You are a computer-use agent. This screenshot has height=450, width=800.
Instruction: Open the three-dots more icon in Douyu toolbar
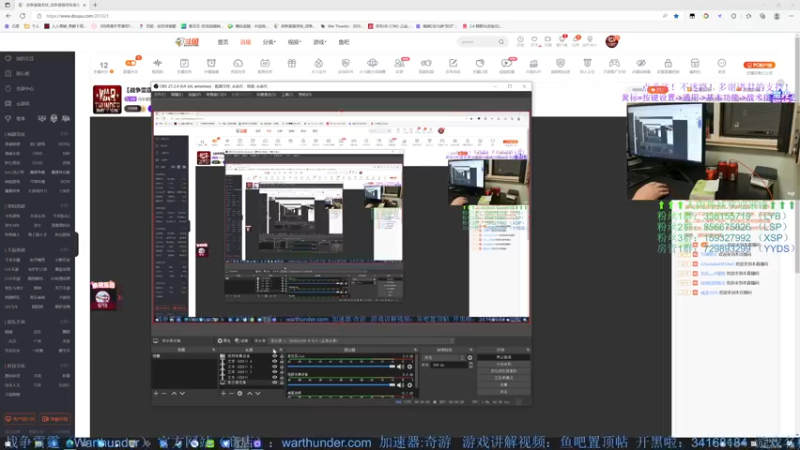pyautogui.click(x=721, y=63)
